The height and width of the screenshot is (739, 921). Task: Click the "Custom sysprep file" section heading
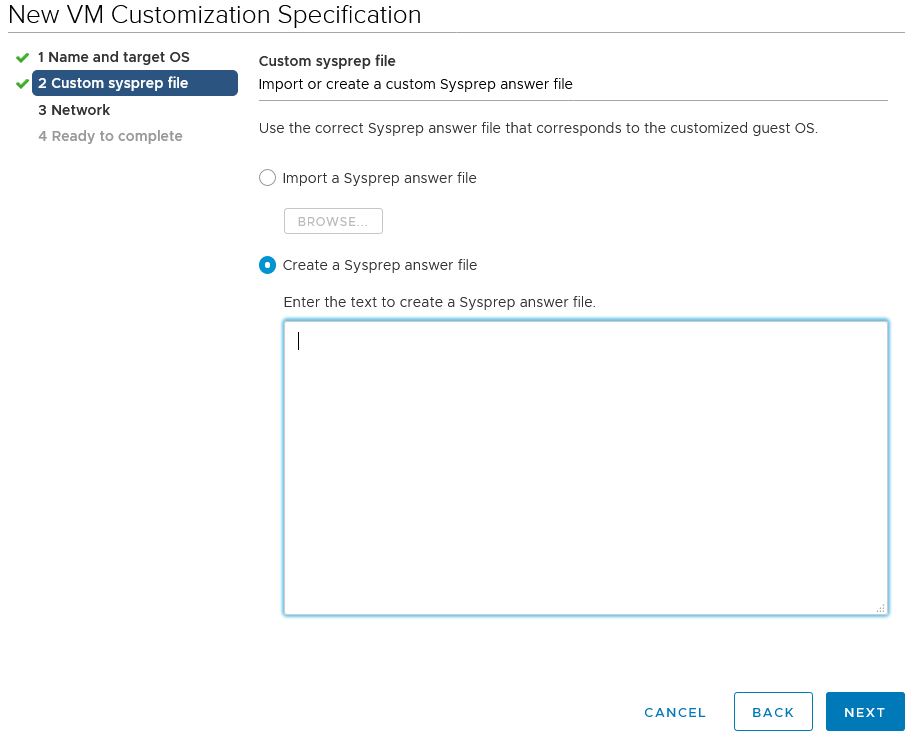(327, 61)
